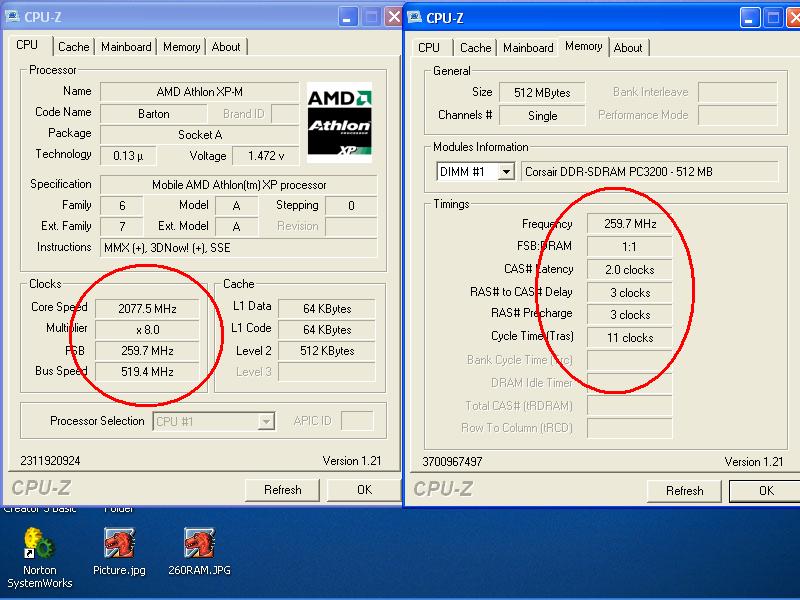Image resolution: width=800 pixels, height=600 pixels.
Task: Click the Core Speed value field
Action: [146, 308]
